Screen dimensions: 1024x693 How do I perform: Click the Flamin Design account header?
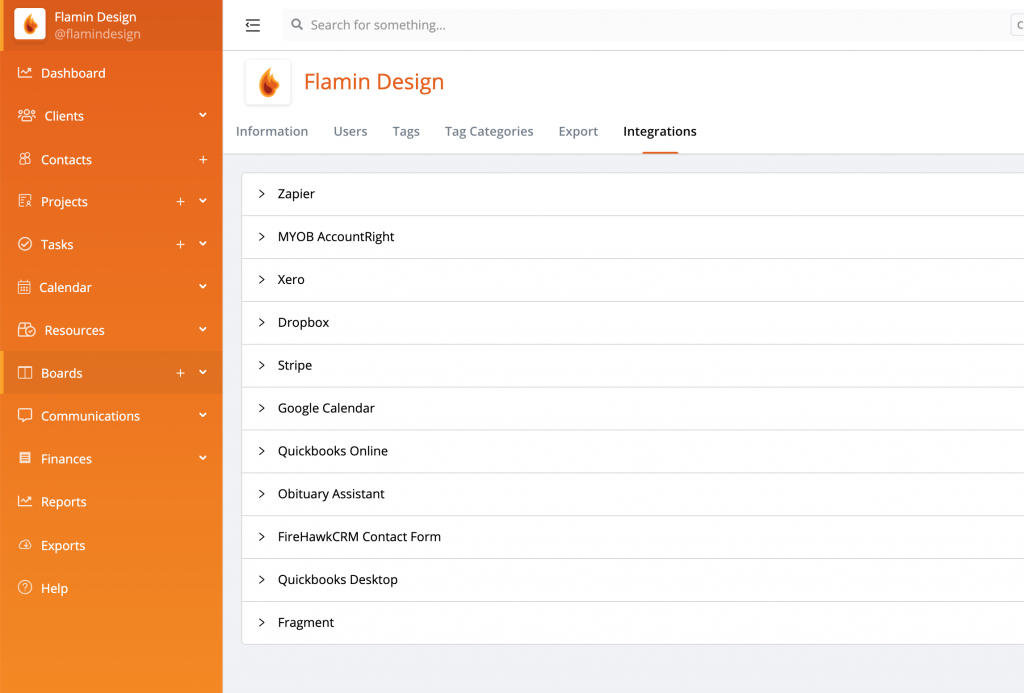(96, 25)
